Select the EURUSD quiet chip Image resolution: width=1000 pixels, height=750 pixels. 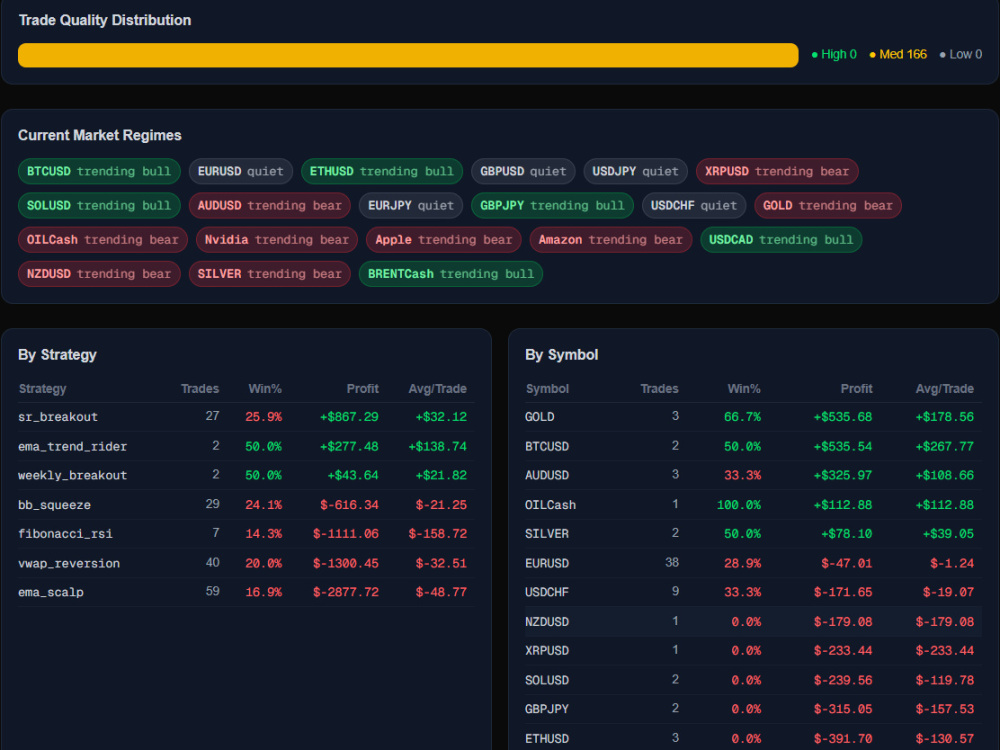[x=240, y=171]
